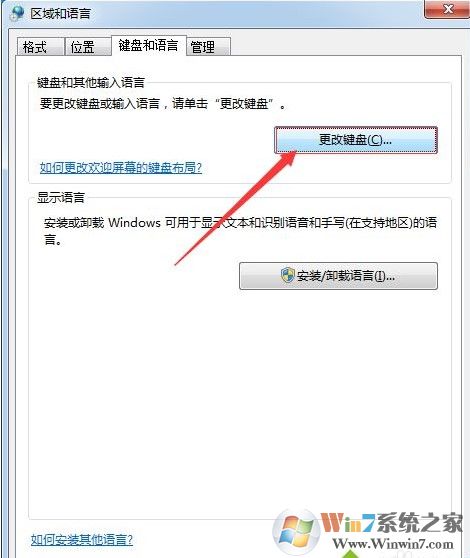470x558 pixels.
Task: Click the globe icon in the title bar
Action: [17, 13]
